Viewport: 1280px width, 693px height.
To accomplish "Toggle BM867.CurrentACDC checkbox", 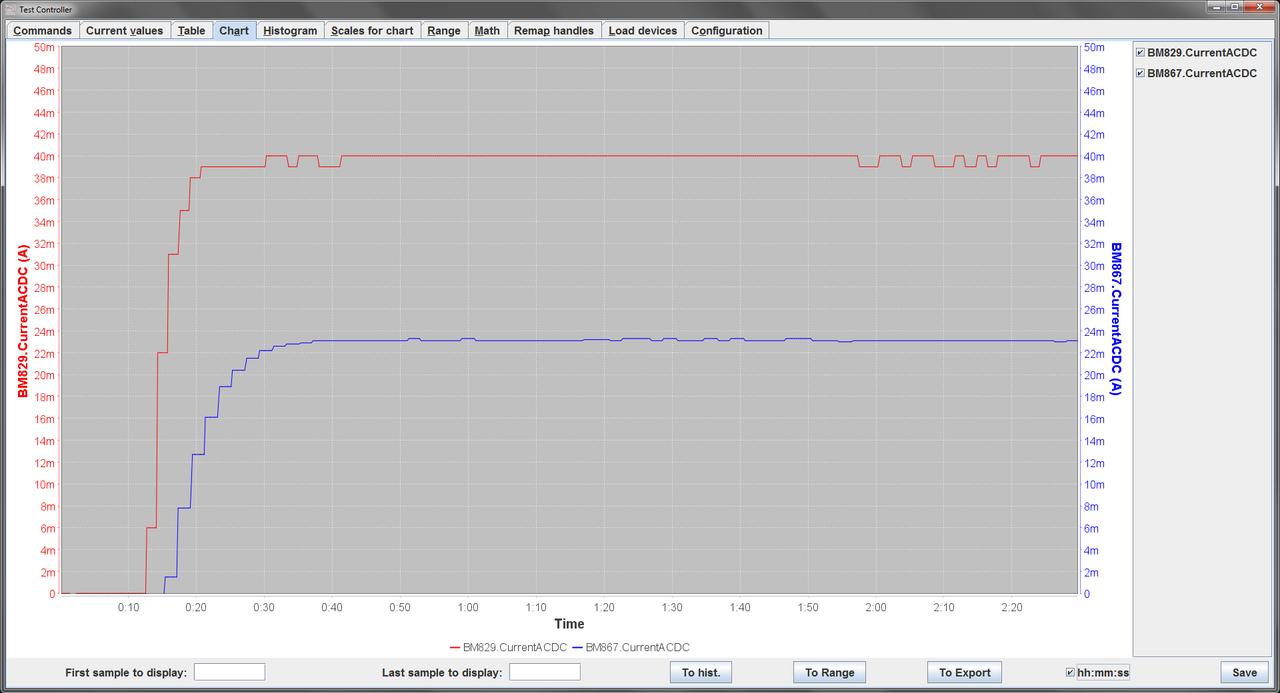I will (1141, 73).
